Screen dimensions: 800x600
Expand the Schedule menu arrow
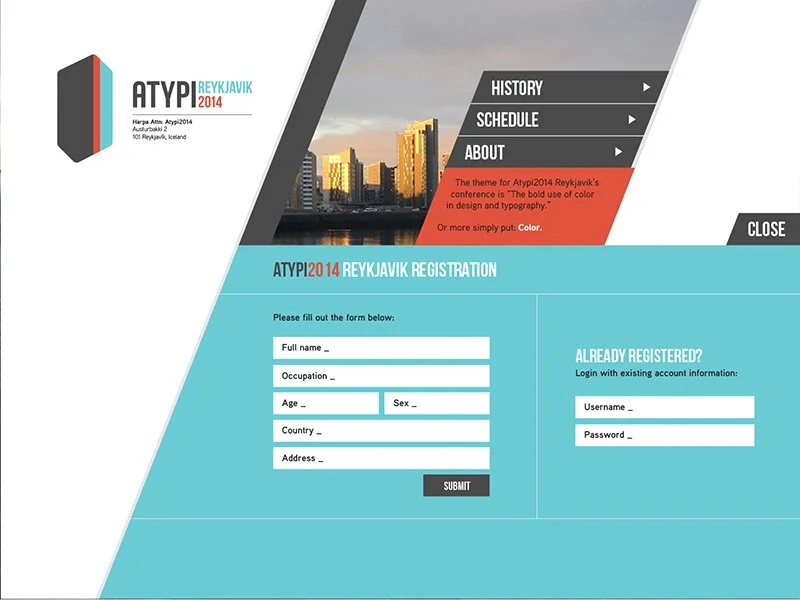point(632,119)
